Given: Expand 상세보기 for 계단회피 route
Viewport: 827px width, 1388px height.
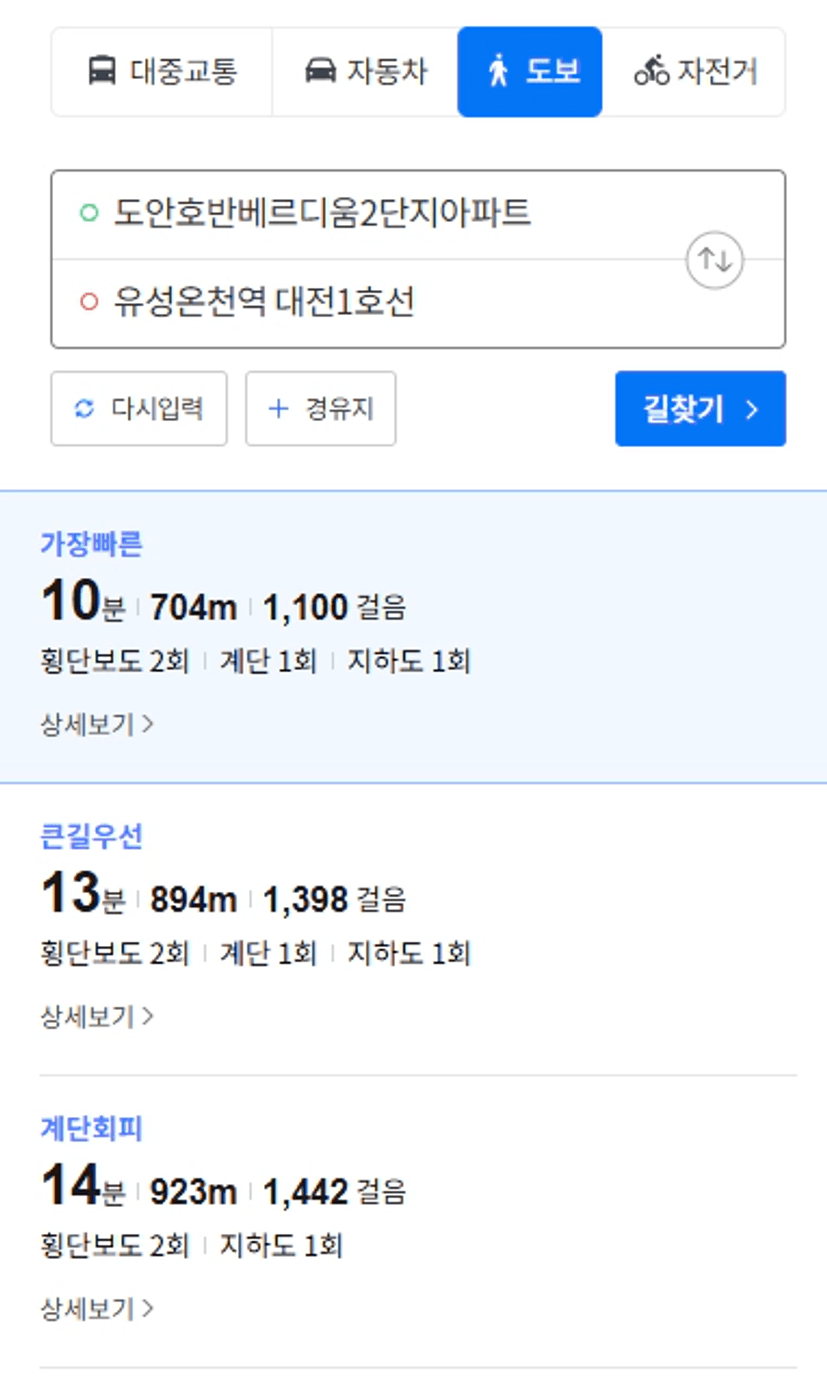Looking at the screenshot, I should click(x=97, y=1309).
